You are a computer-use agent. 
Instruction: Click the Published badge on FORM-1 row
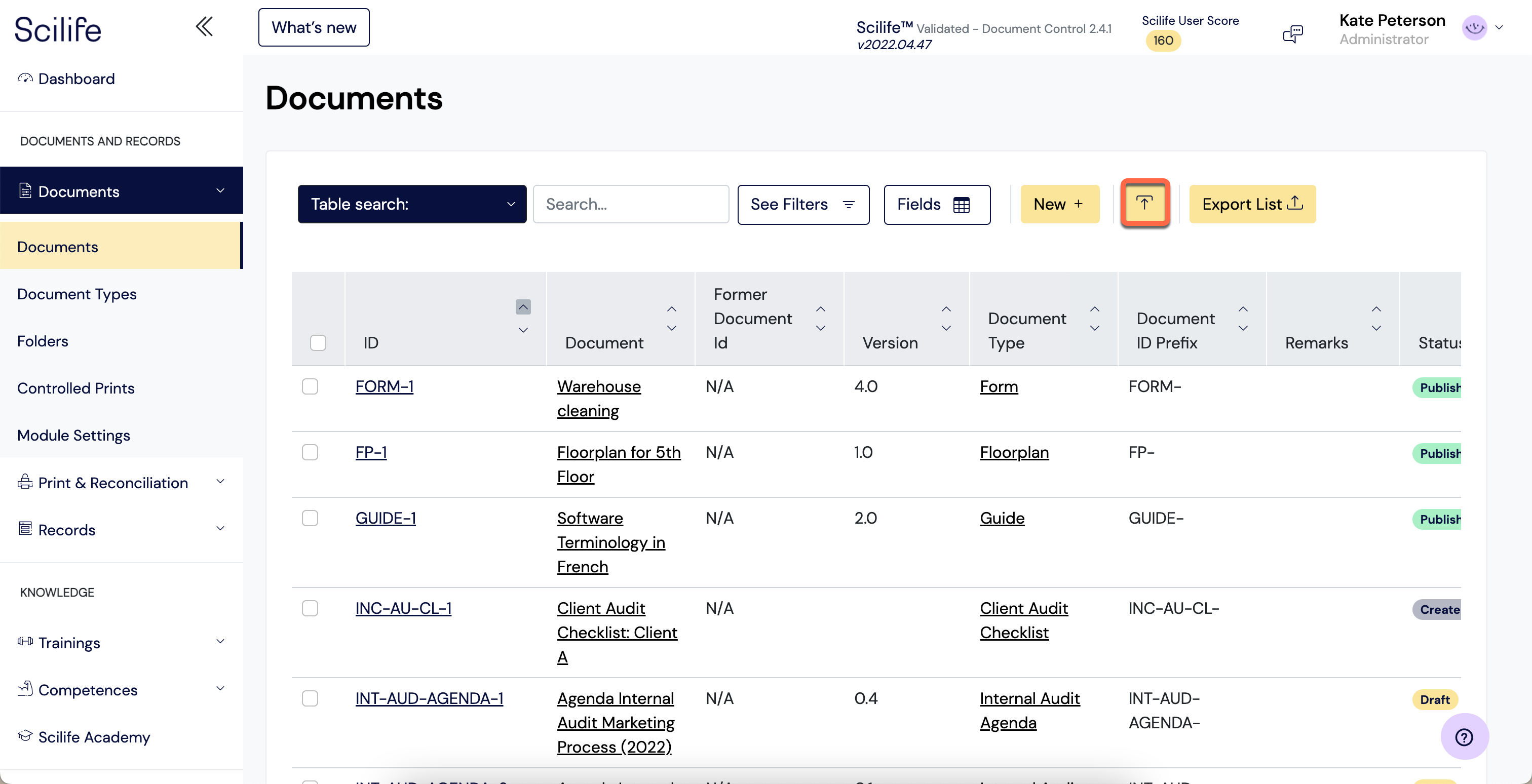1437,387
